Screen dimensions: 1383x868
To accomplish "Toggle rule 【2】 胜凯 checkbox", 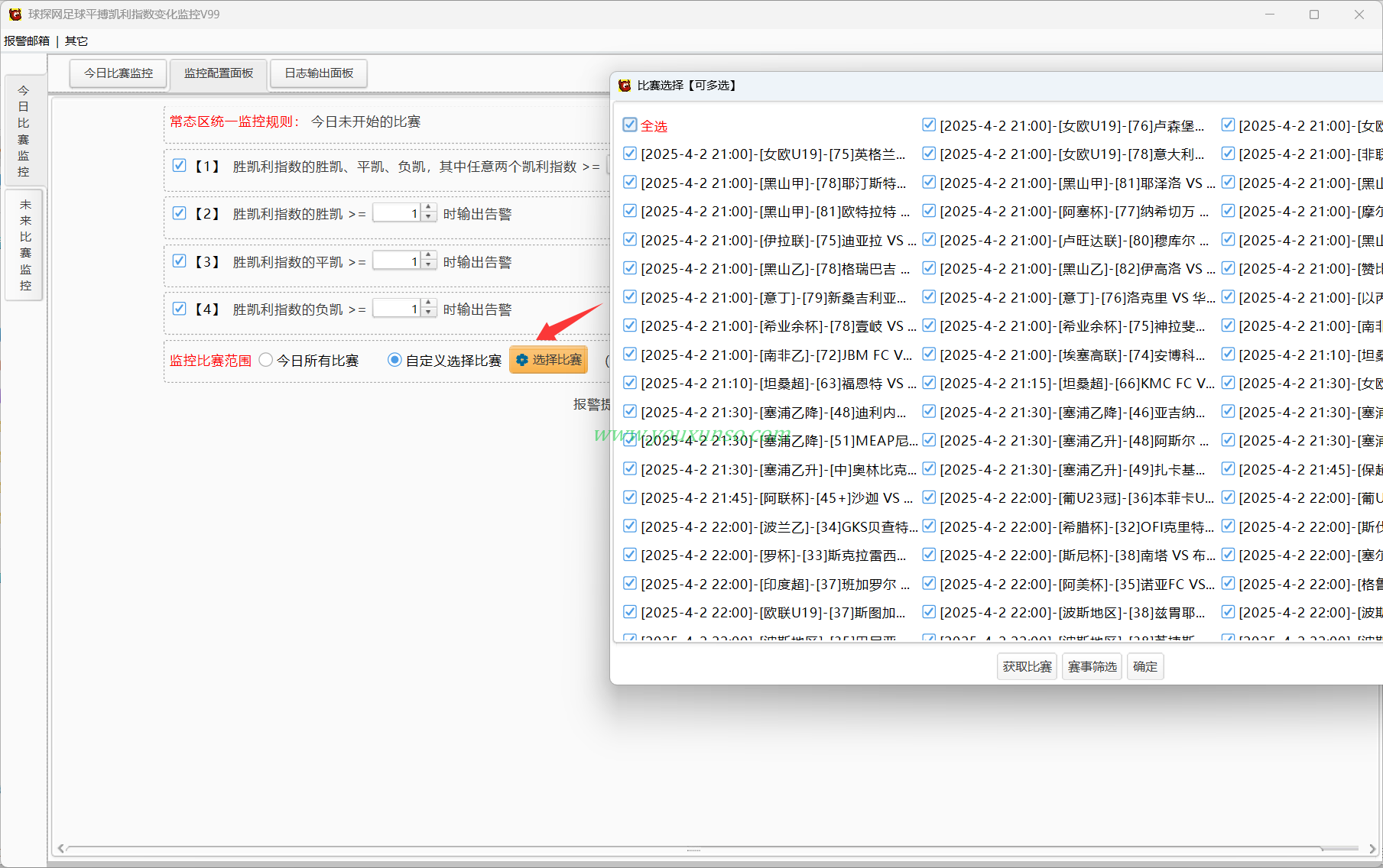I will (179, 213).
